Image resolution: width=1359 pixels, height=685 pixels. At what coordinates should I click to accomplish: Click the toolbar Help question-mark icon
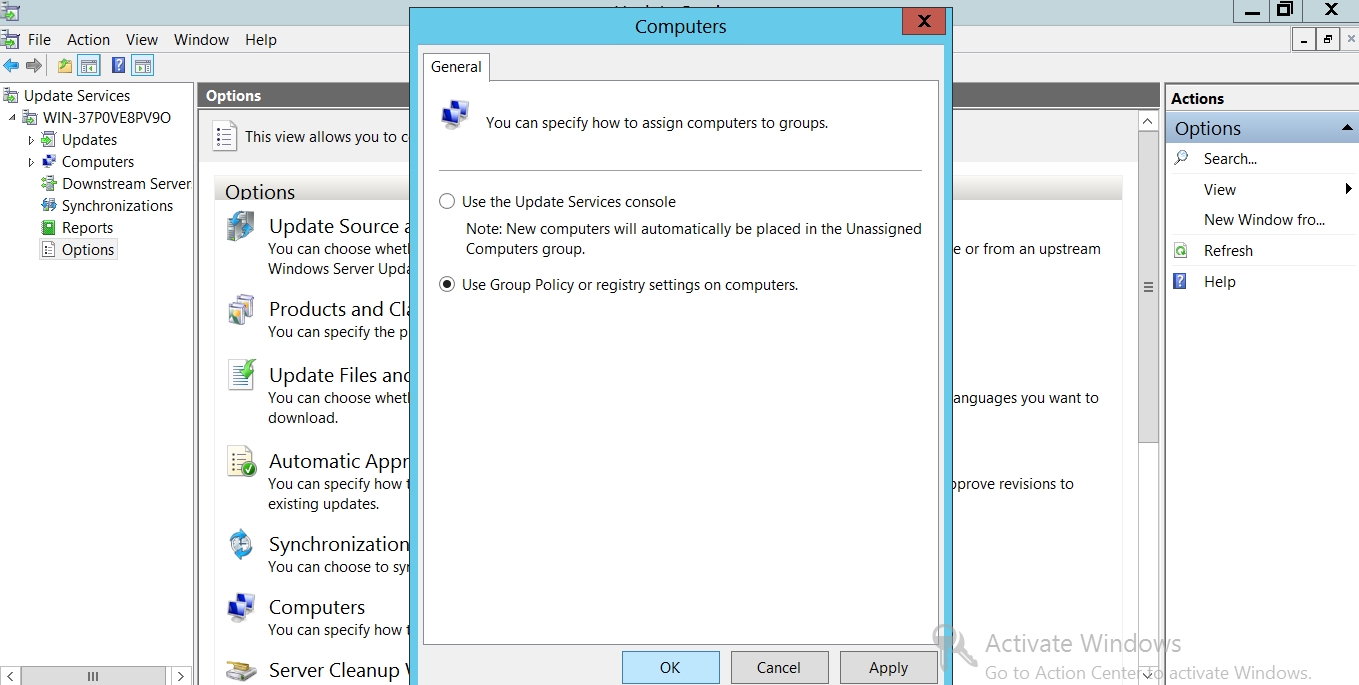[x=118, y=66]
